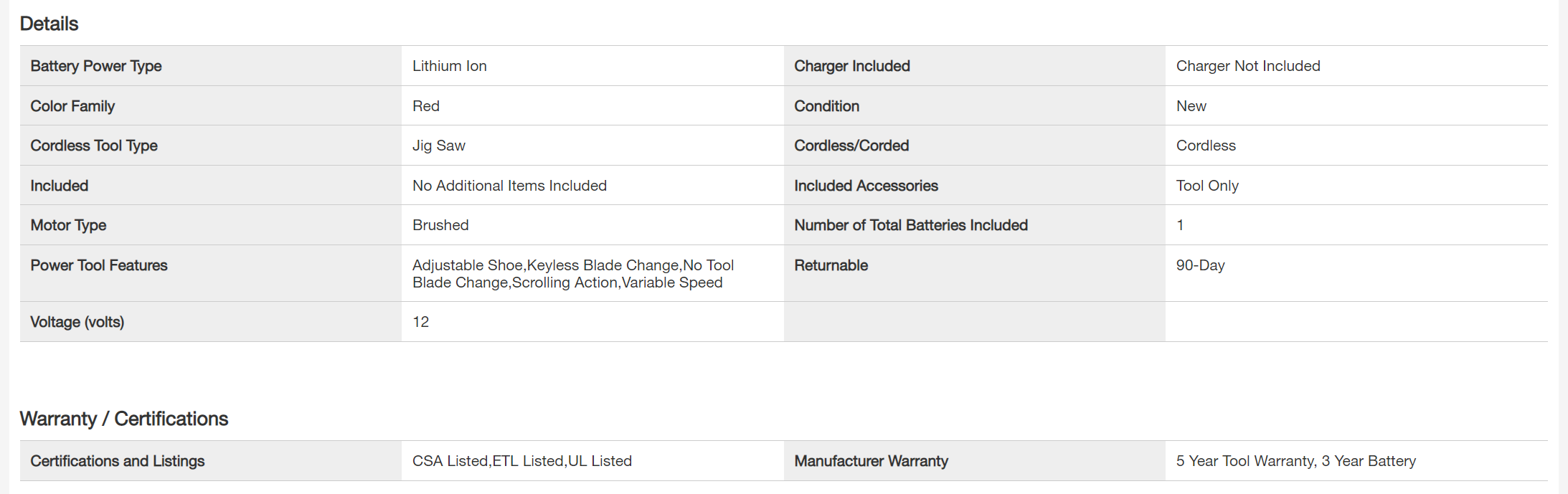Image resolution: width=1568 pixels, height=494 pixels.
Task: Click the Battery Power Type label
Action: point(96,66)
